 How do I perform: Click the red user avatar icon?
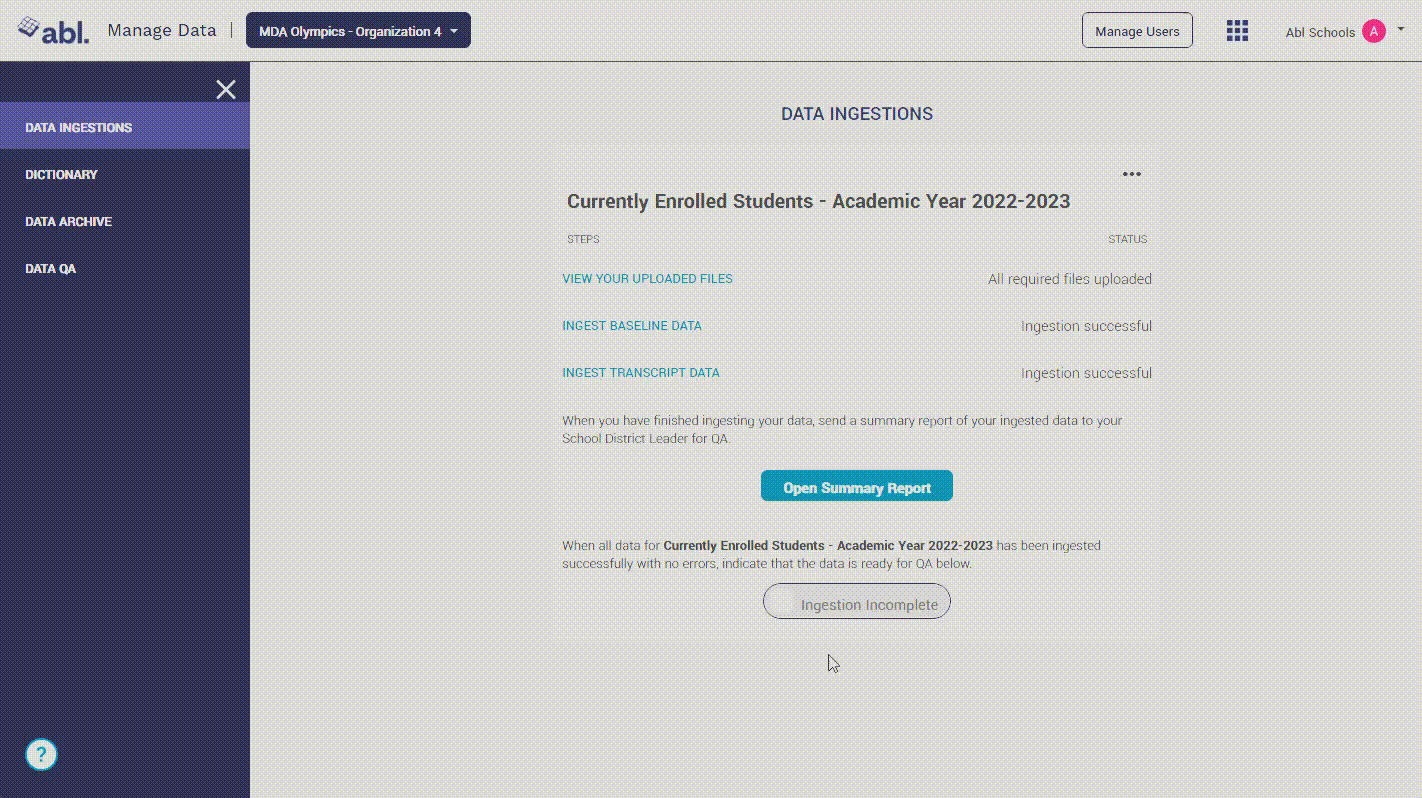pyautogui.click(x=1374, y=31)
